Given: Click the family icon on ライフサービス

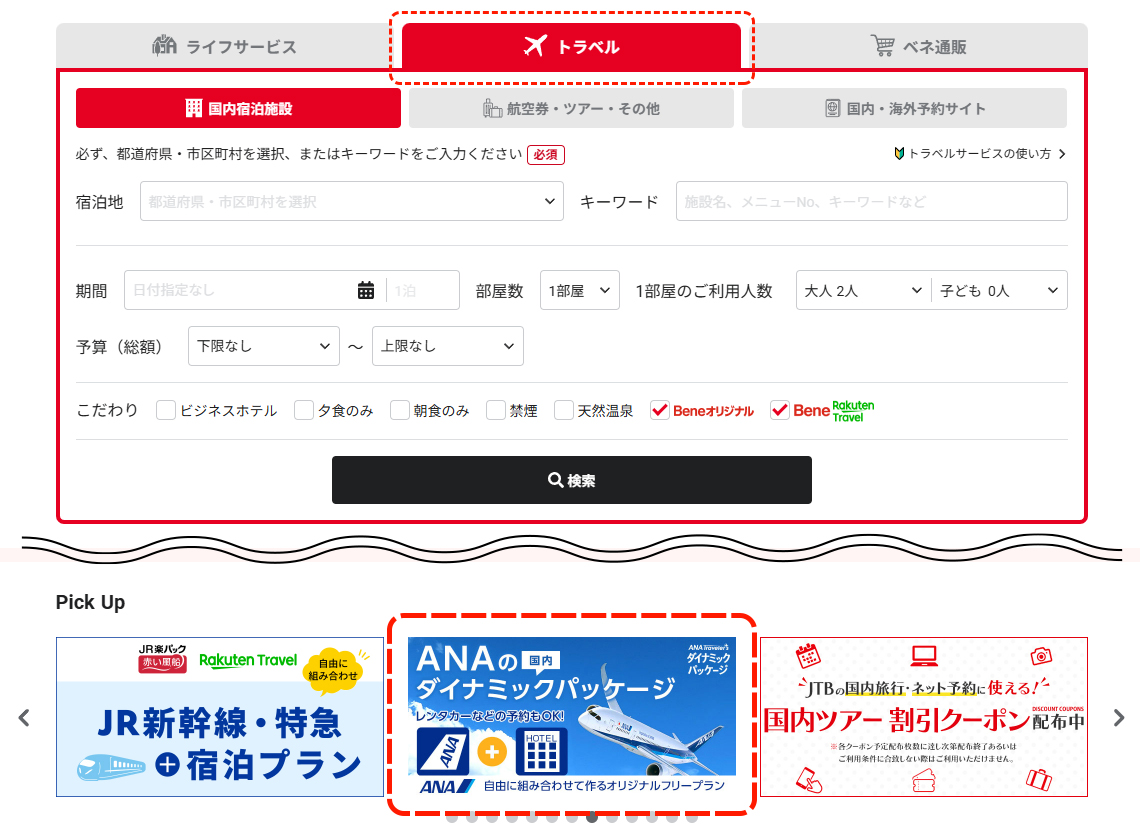Looking at the screenshot, I should pyautogui.click(x=164, y=45).
